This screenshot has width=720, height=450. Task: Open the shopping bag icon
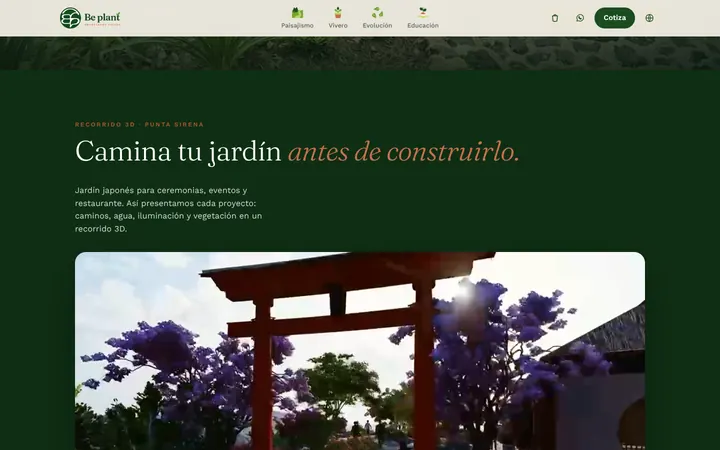point(555,18)
